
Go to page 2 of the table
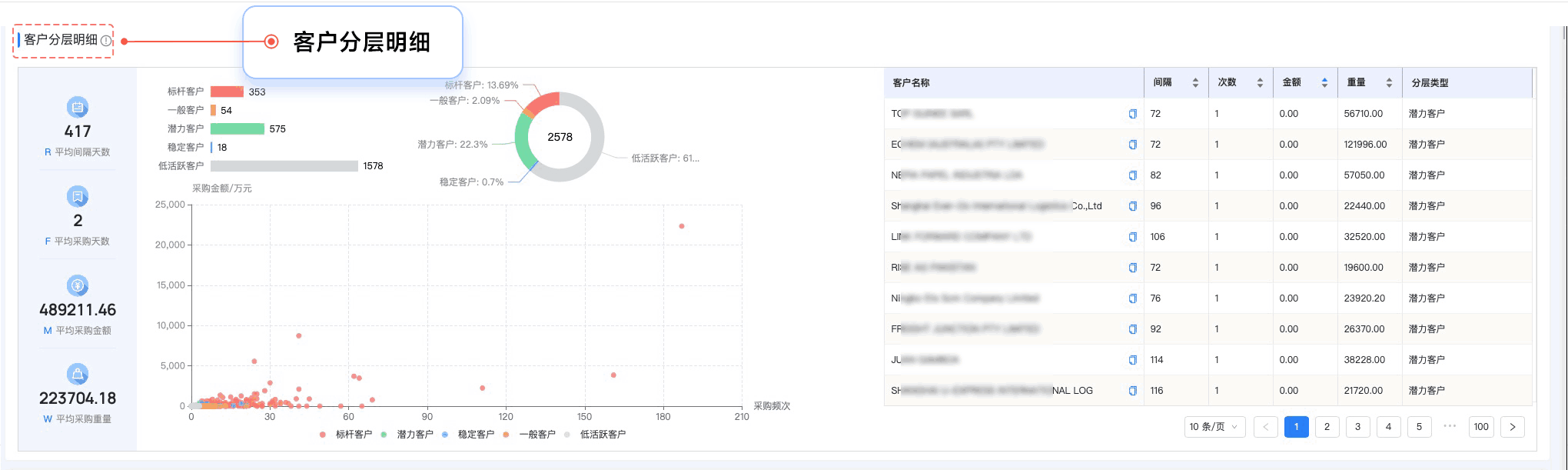[1327, 427]
